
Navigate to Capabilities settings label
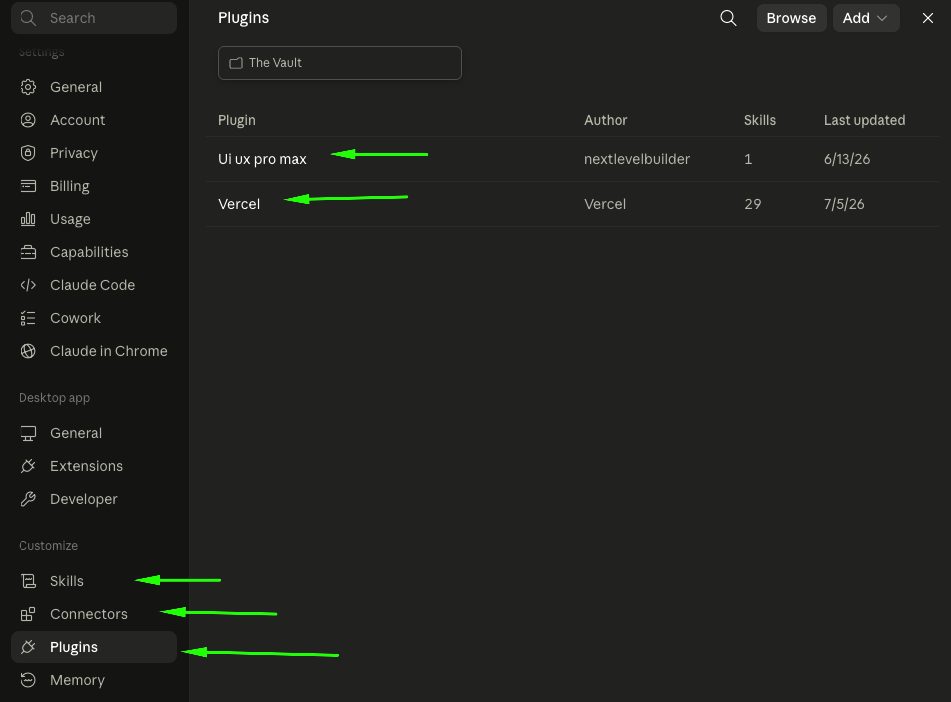pos(89,252)
